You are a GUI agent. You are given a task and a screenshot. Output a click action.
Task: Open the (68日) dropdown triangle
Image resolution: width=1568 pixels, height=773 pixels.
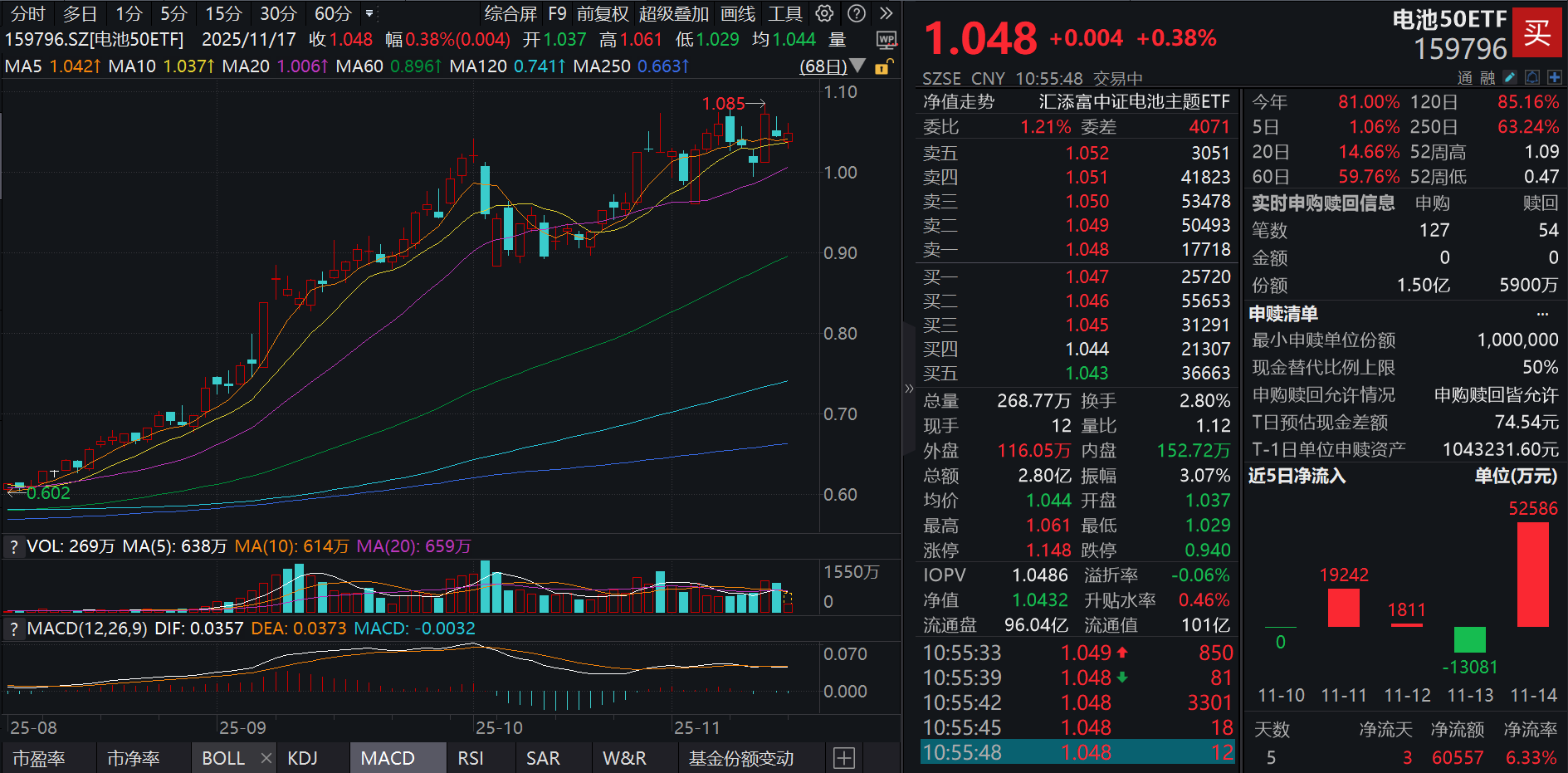859,66
